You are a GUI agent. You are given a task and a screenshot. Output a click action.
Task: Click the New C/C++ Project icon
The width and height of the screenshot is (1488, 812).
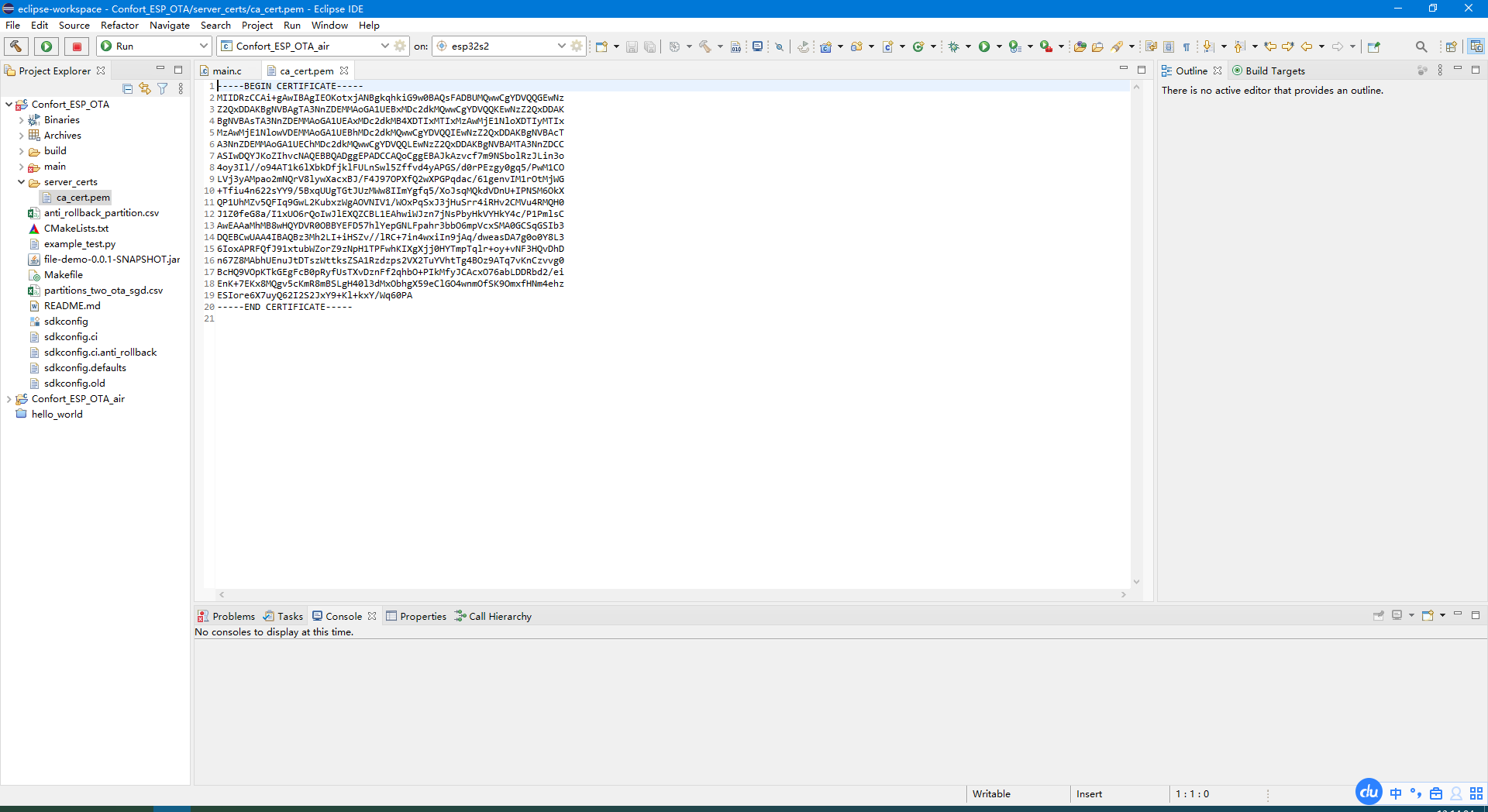(x=826, y=46)
